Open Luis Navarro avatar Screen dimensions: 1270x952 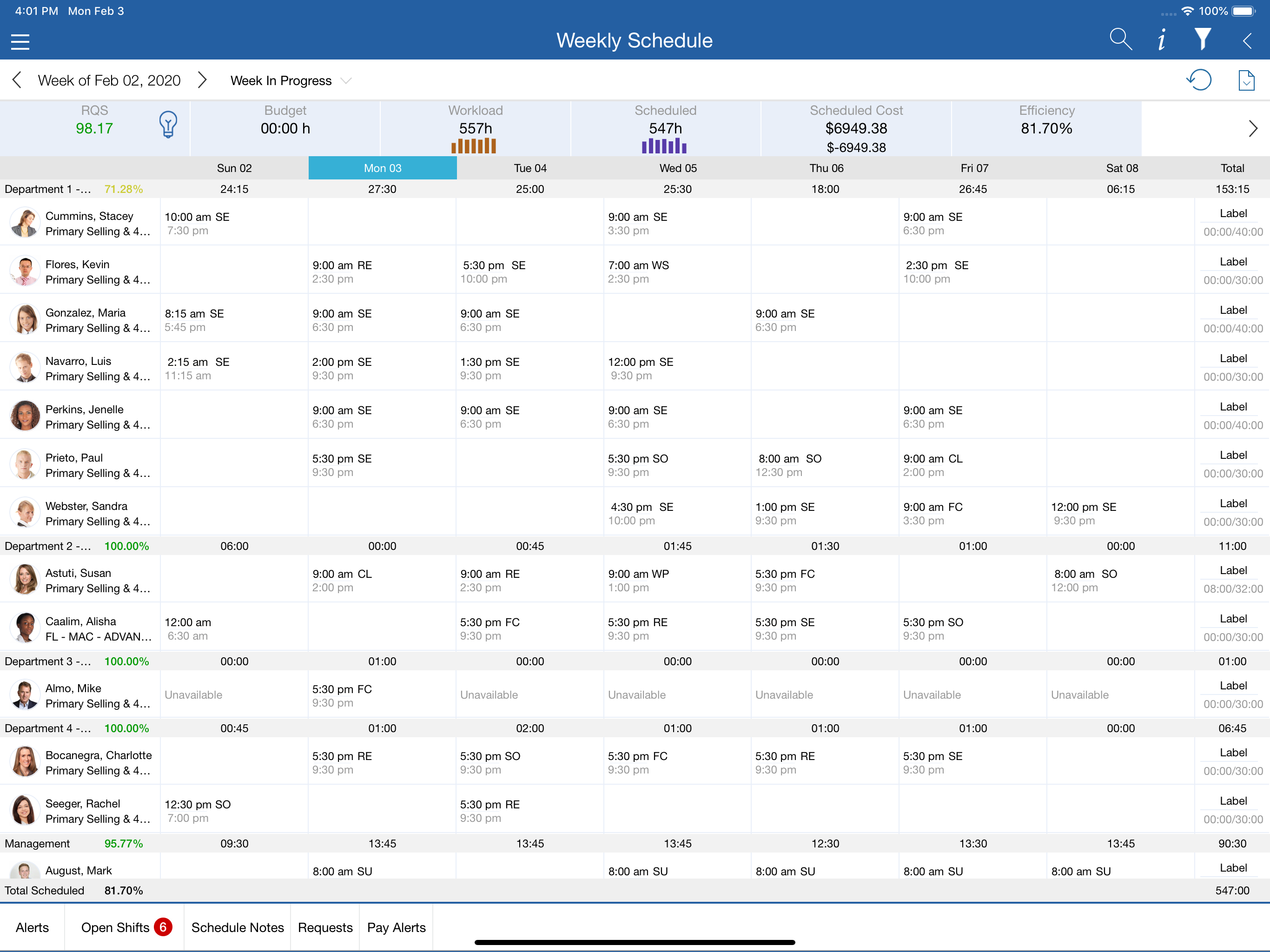25,368
